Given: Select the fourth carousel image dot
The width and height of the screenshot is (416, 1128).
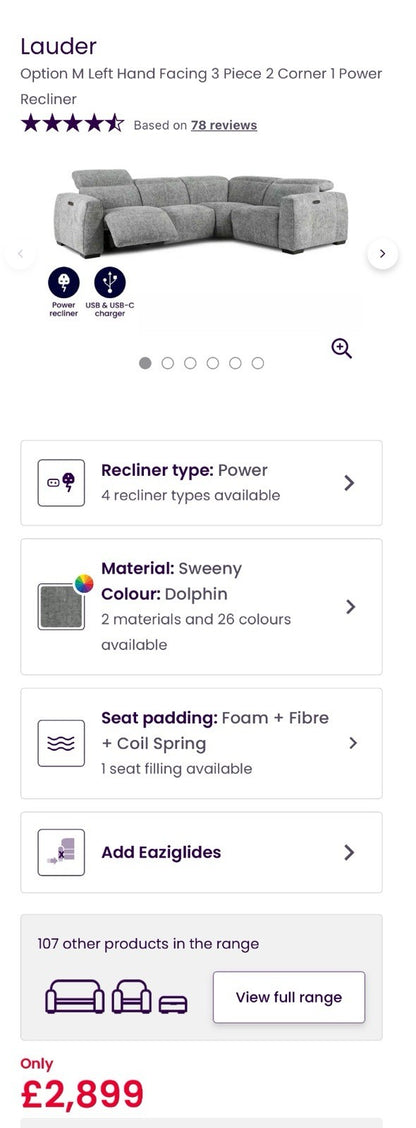Looking at the screenshot, I should [212, 363].
